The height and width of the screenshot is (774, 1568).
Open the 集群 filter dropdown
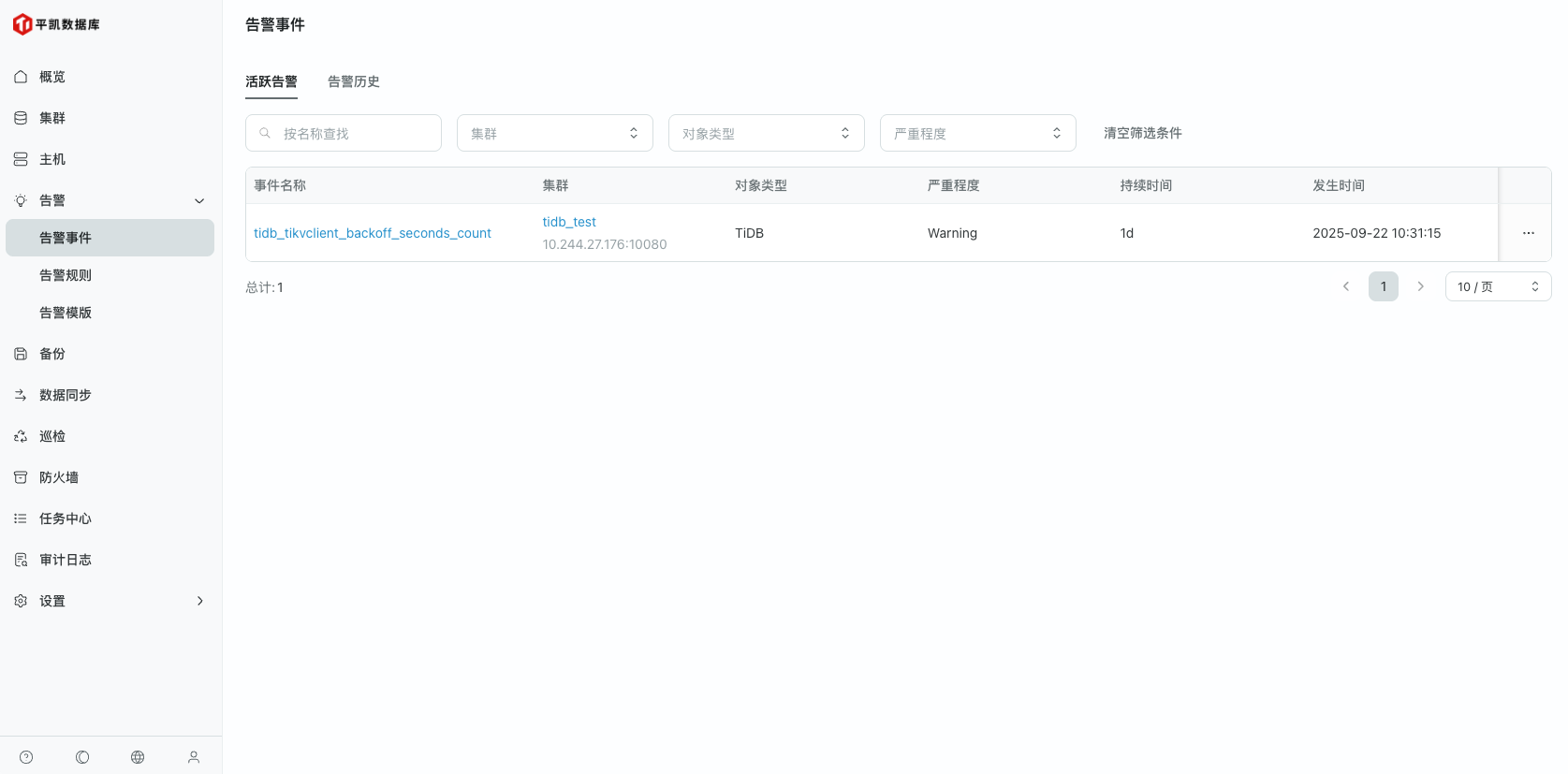(554, 133)
